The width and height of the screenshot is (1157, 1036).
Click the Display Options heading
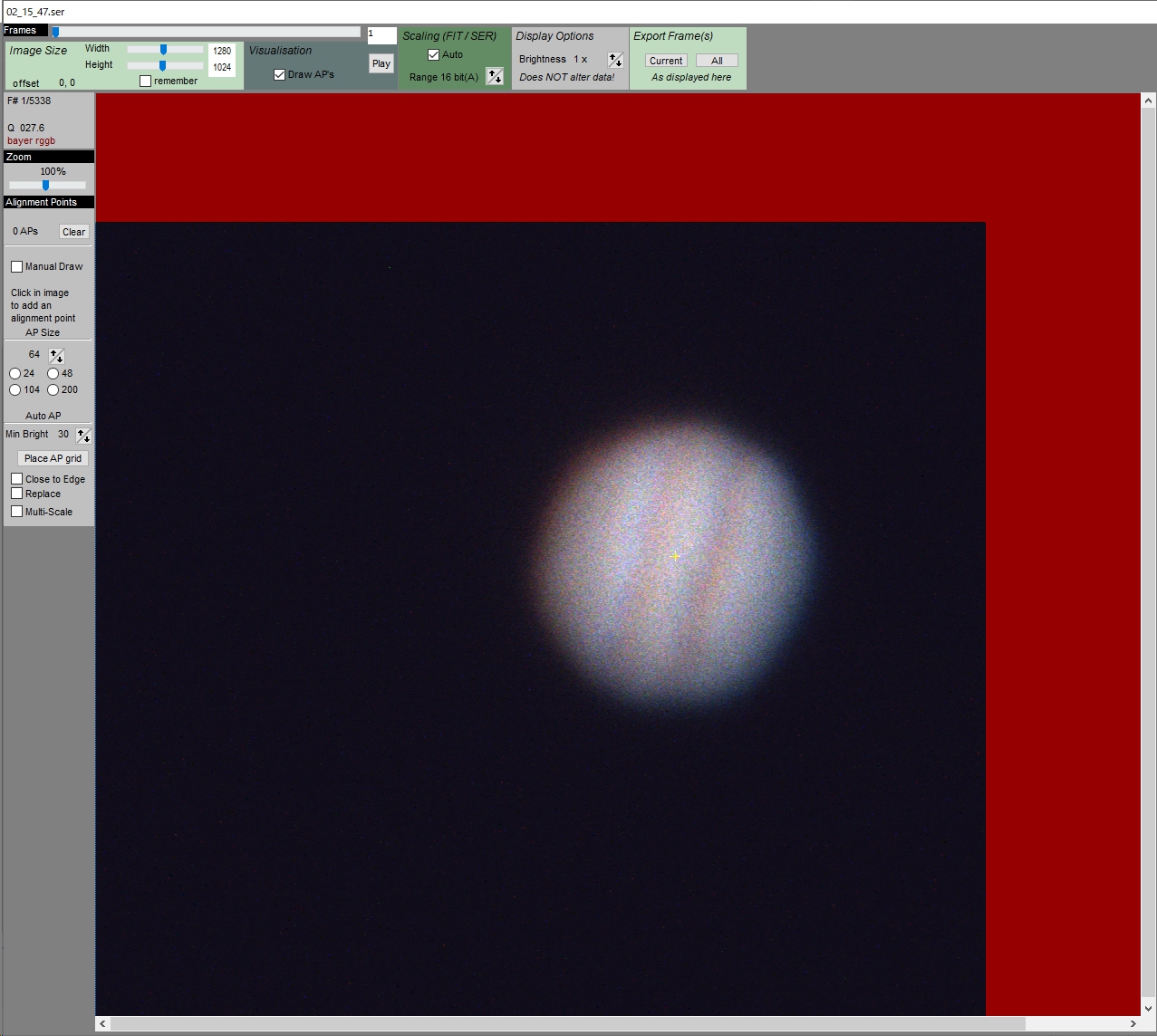pyautogui.click(x=554, y=36)
